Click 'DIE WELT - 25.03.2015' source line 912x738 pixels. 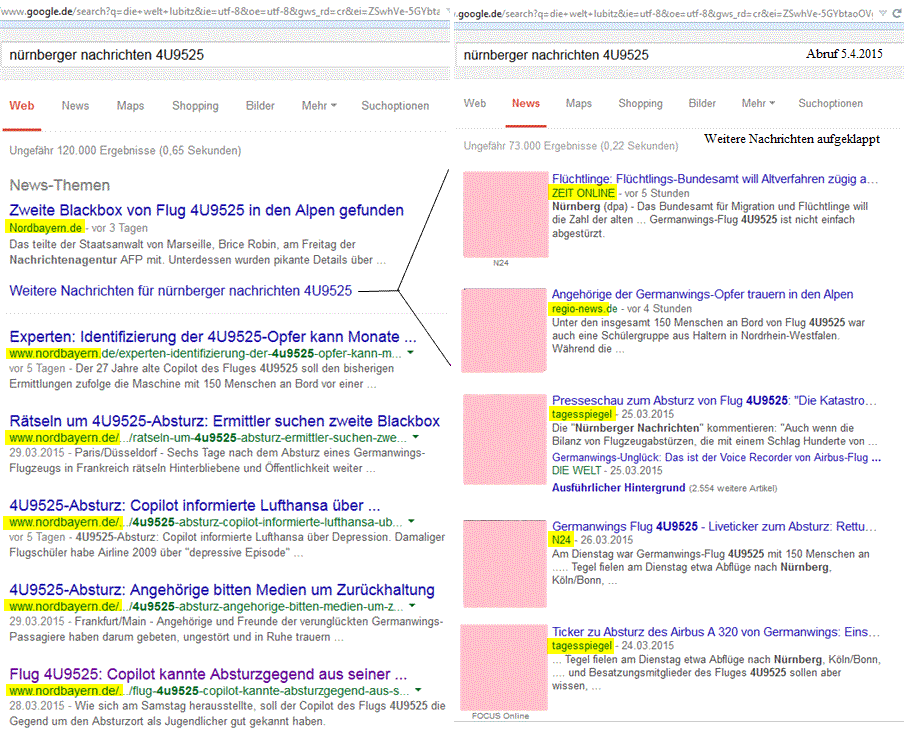tap(607, 471)
